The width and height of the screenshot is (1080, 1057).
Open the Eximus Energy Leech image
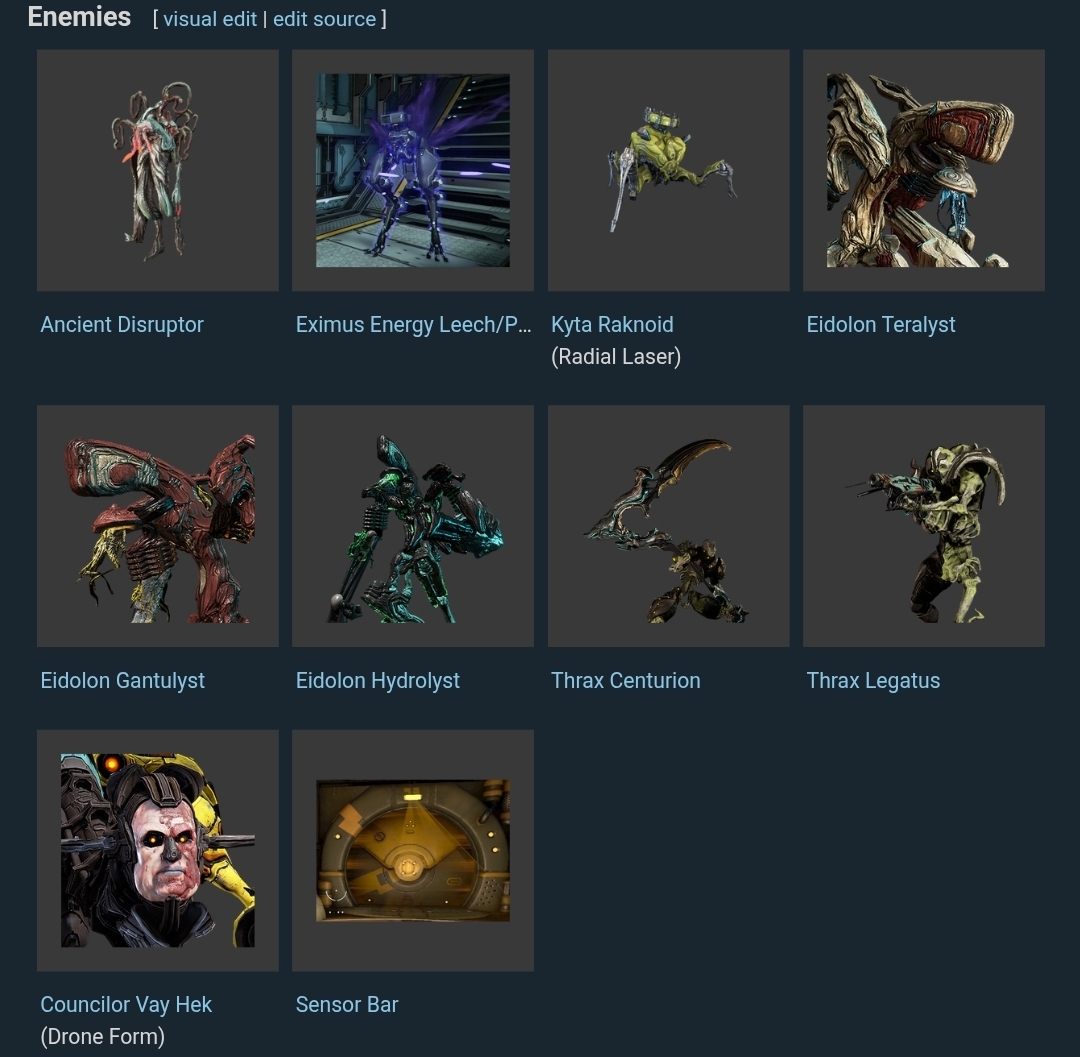413,170
